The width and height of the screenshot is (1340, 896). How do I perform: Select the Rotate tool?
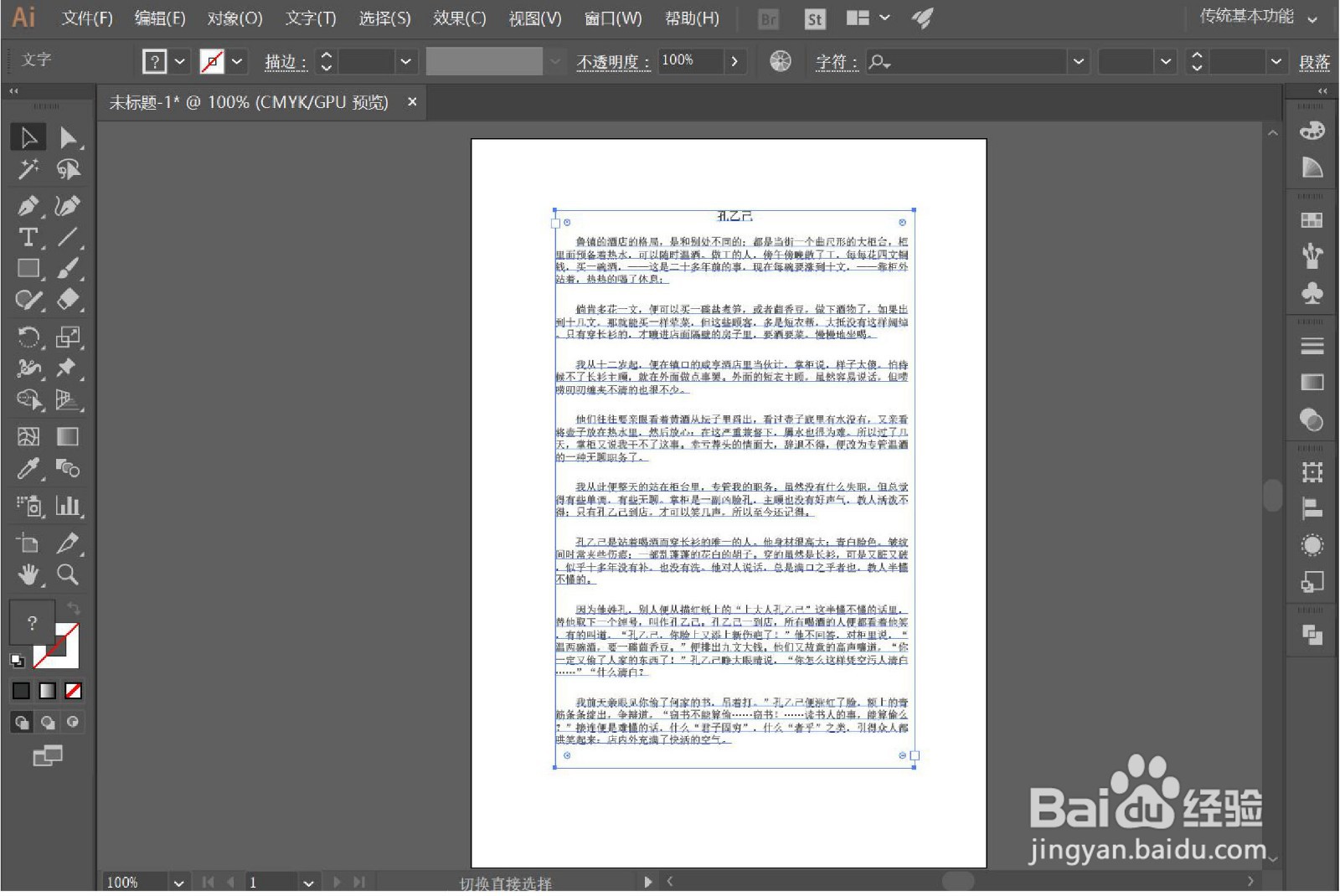tap(28, 337)
